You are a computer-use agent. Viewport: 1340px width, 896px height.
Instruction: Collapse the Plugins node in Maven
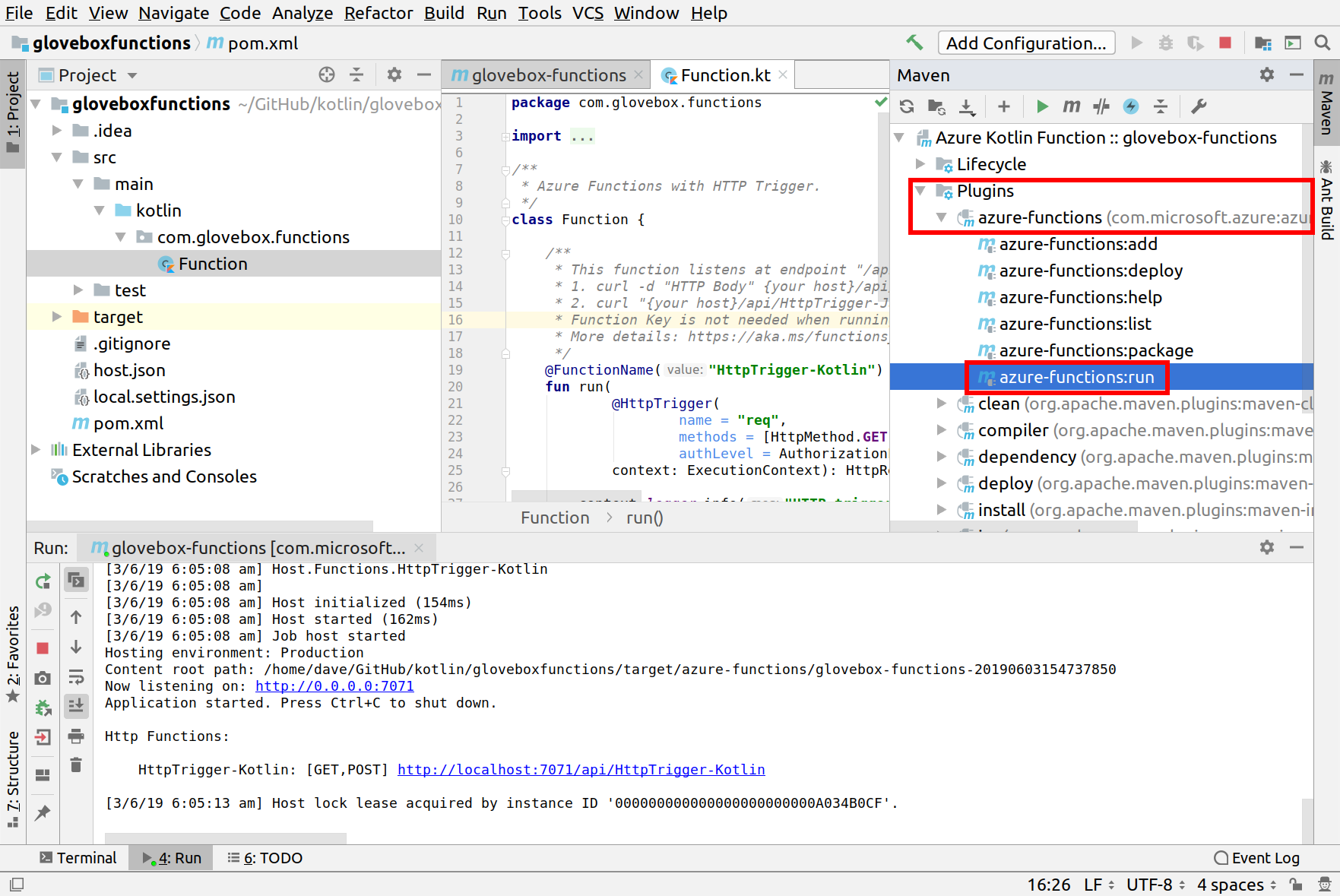click(920, 191)
